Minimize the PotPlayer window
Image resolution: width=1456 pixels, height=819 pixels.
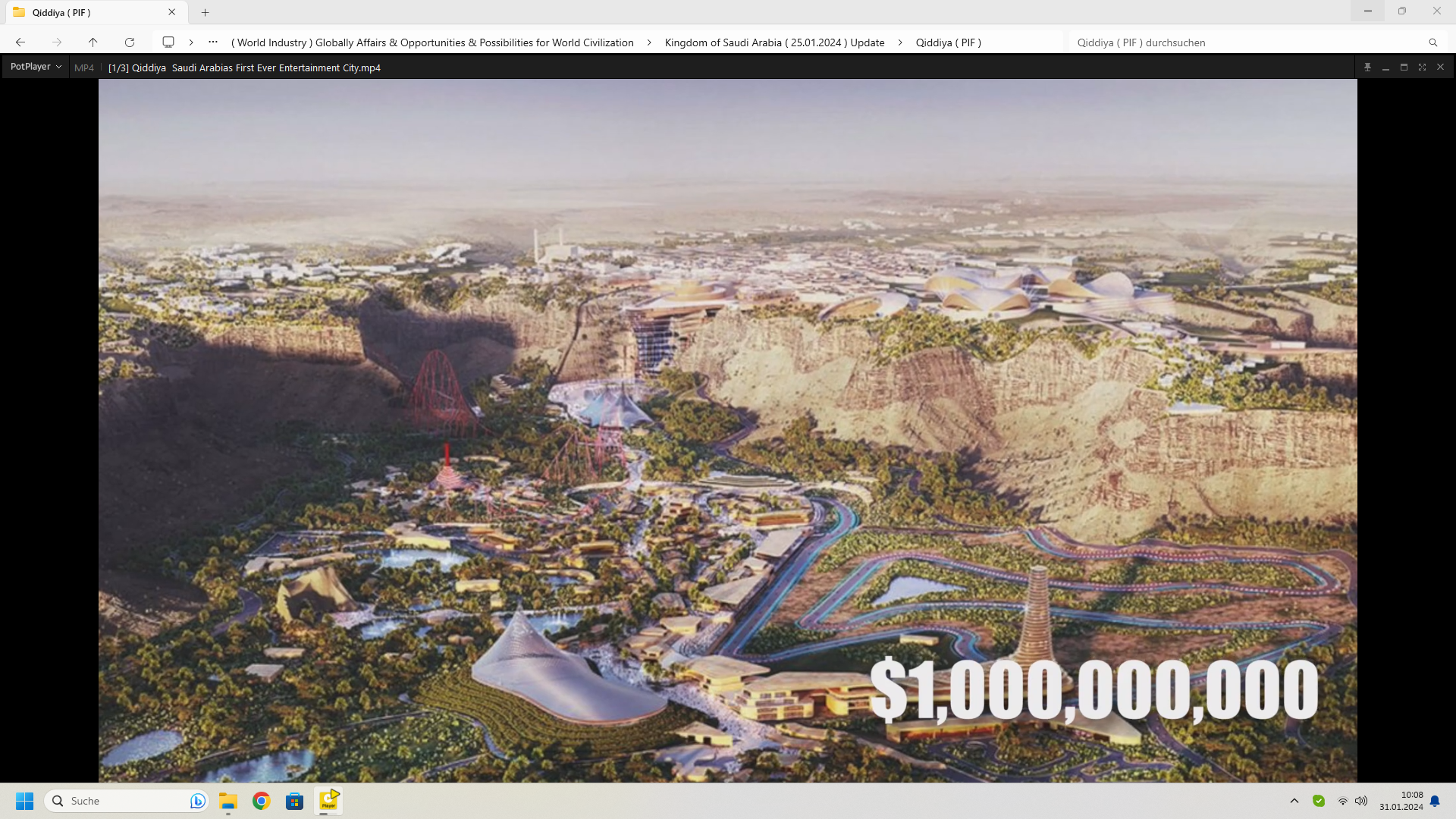1385,67
